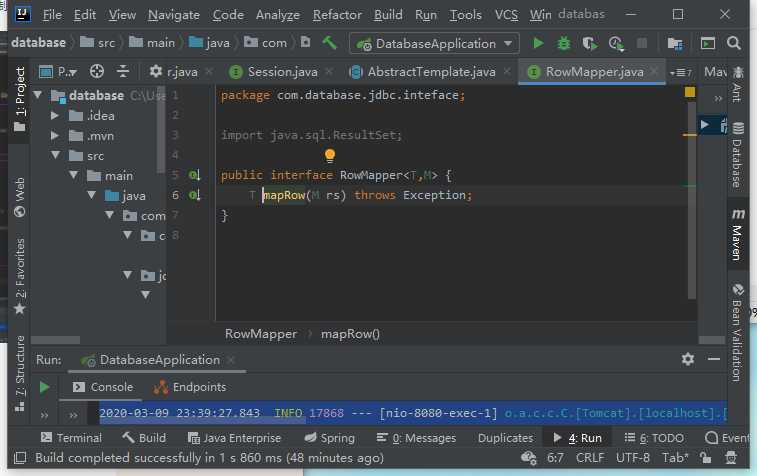Open the Bean Validation side panel
This screenshot has height=476, width=757.
click(737, 332)
